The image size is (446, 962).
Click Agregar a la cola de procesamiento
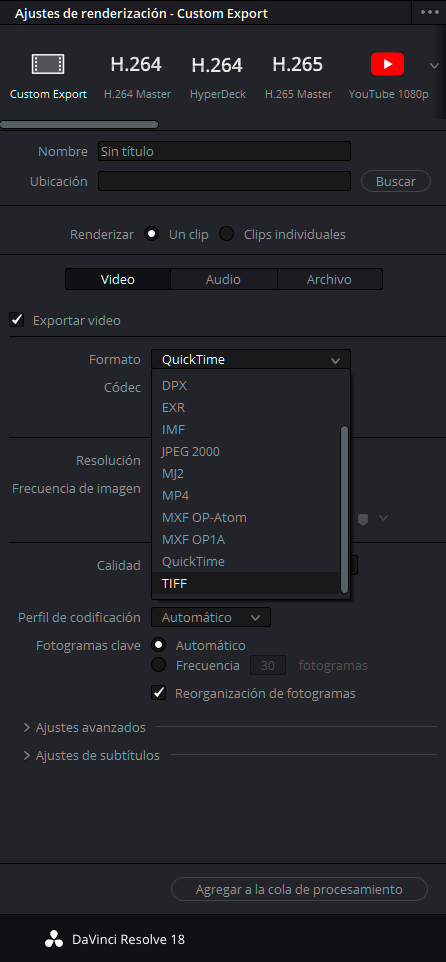pyautogui.click(x=299, y=889)
